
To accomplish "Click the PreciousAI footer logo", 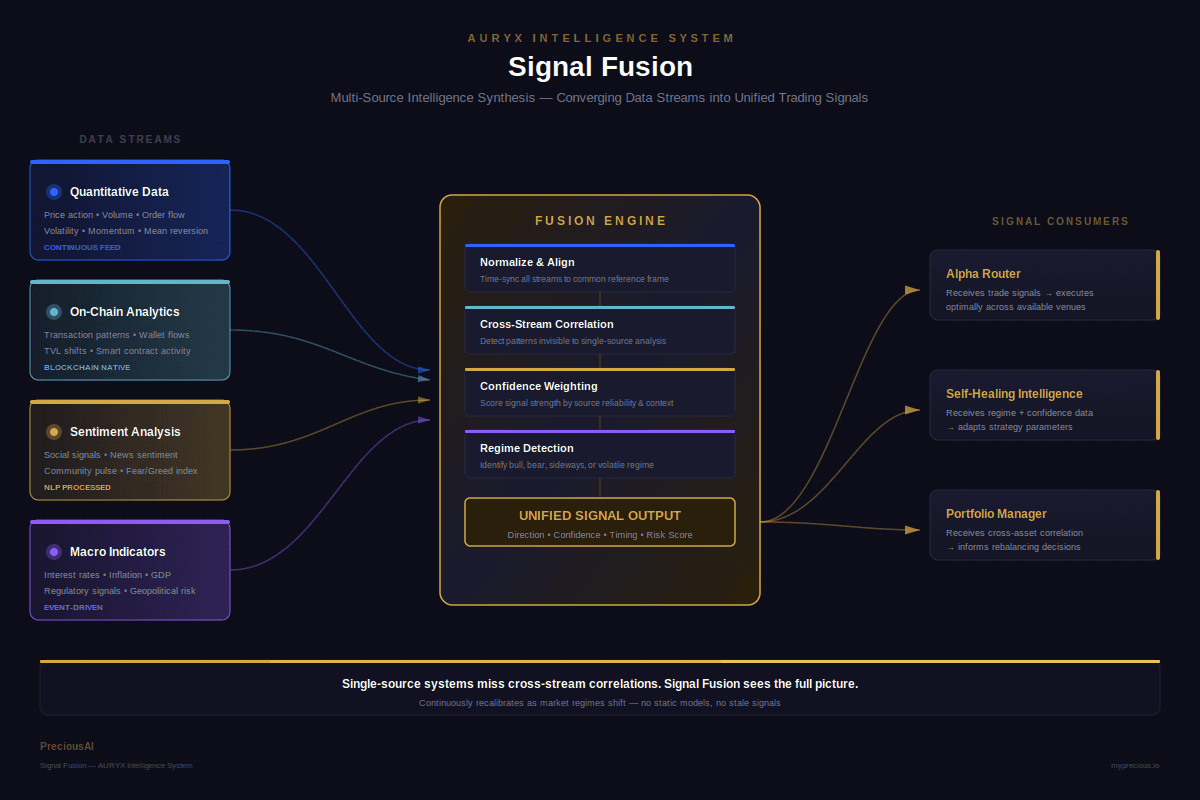I will click(67, 746).
